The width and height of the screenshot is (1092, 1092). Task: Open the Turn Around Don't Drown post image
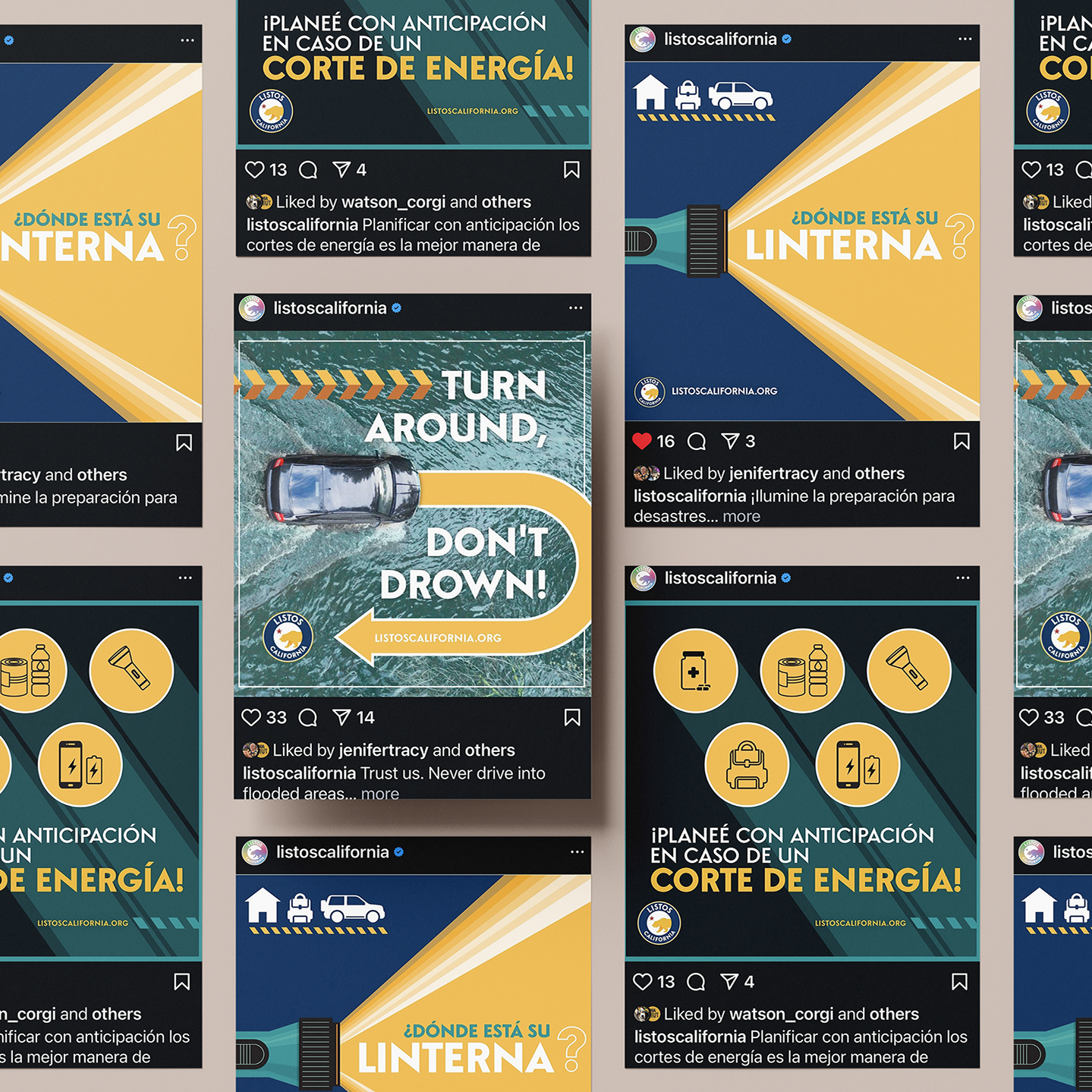click(x=412, y=513)
